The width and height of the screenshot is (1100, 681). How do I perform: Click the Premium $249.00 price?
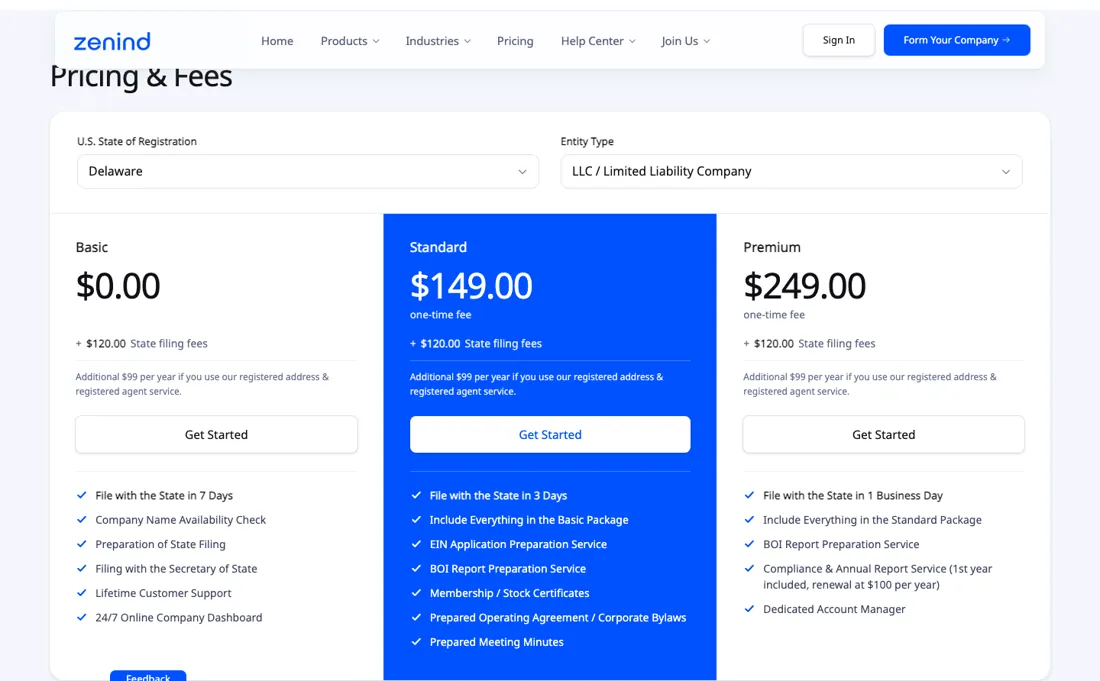(805, 285)
